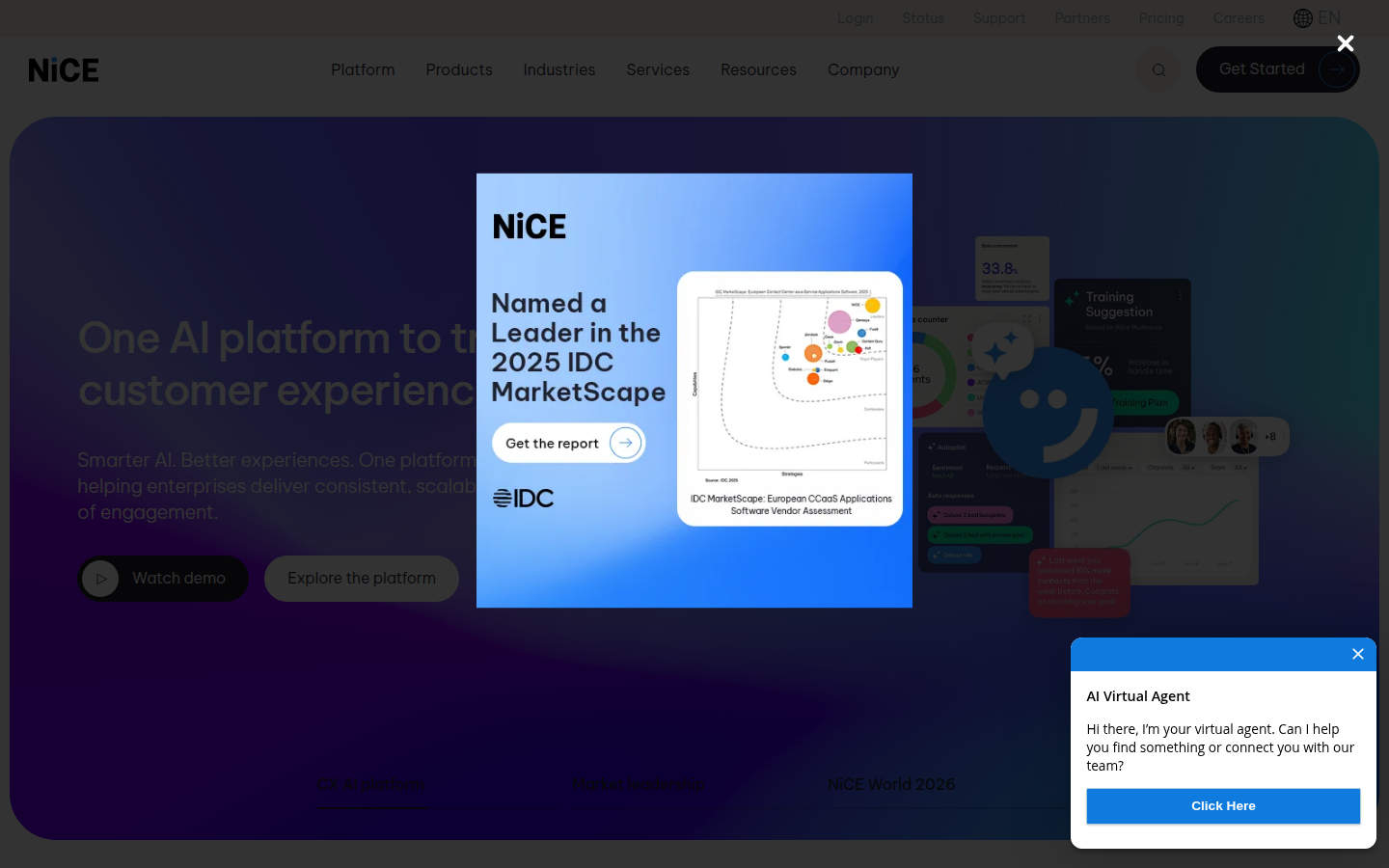
Task: Click the arrow icon in Get Started button
Action: click(1336, 69)
